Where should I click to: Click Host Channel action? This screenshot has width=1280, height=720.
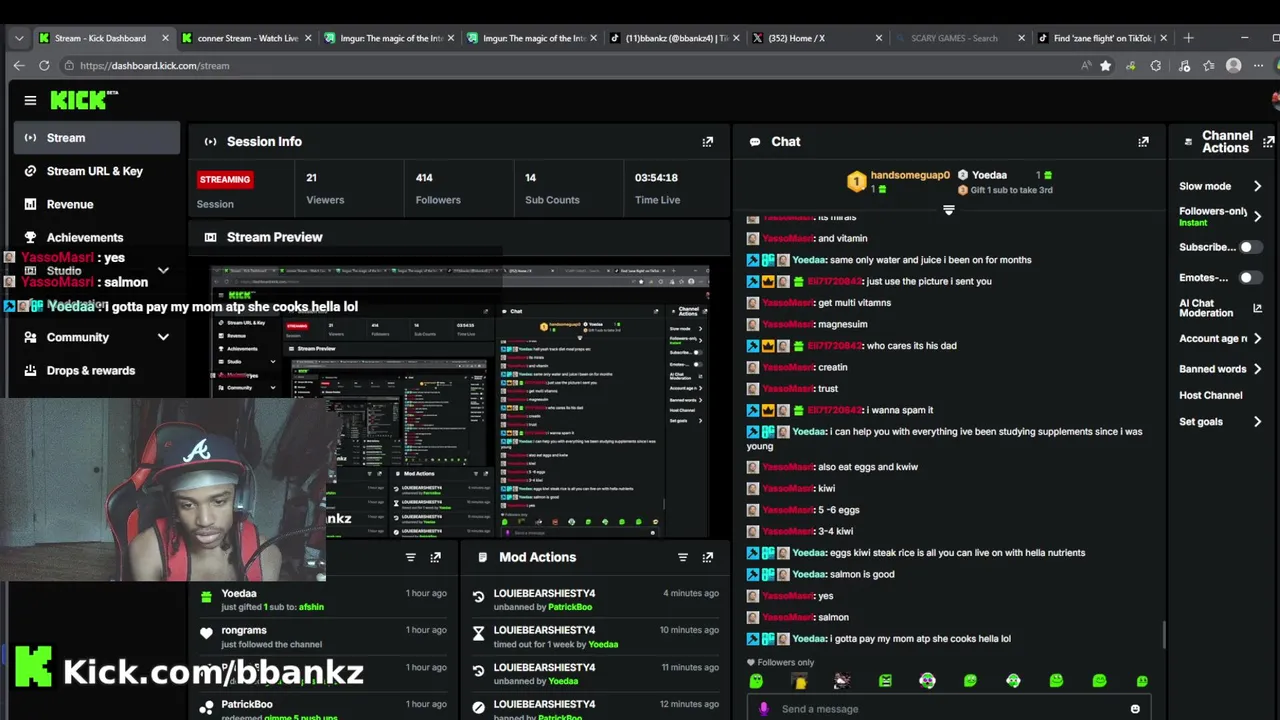pos(1210,395)
